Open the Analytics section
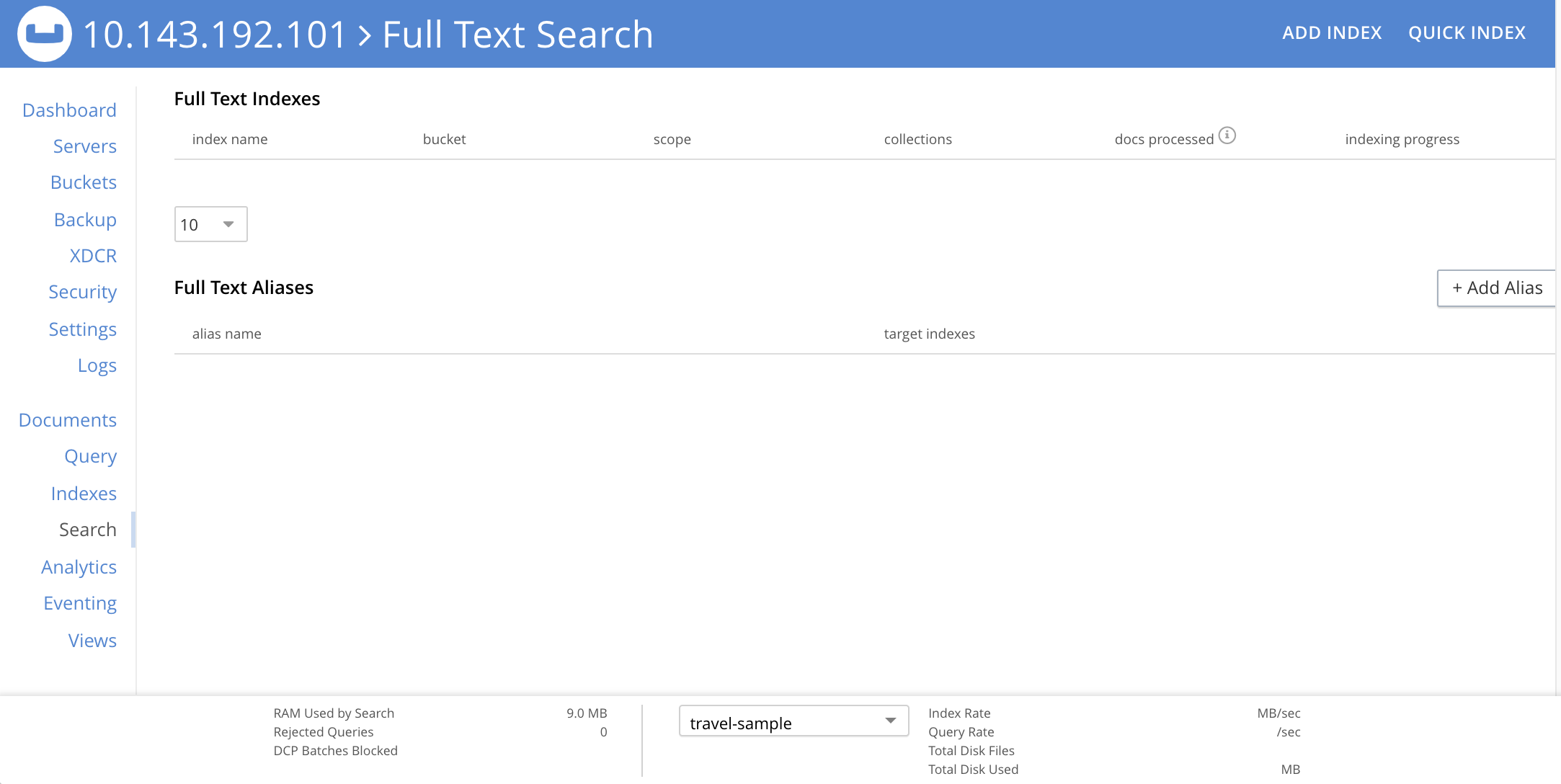 [x=79, y=567]
